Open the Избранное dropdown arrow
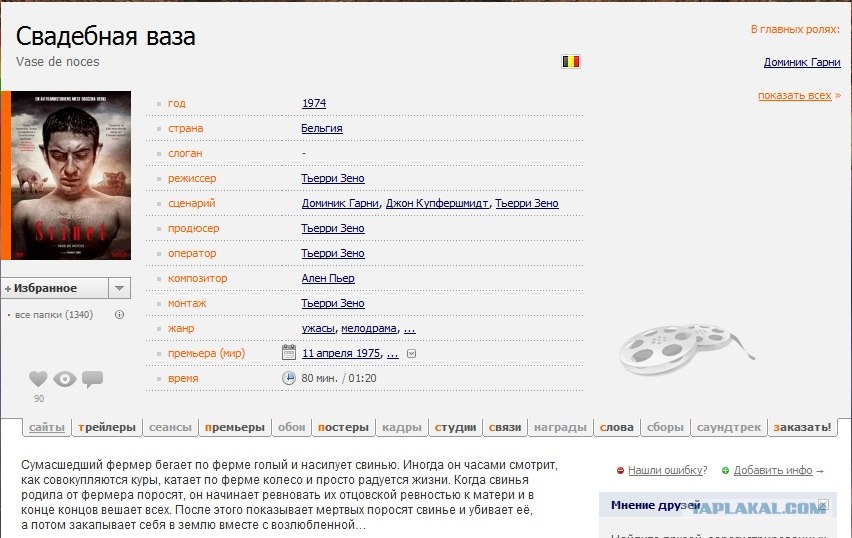852x538 pixels. click(x=120, y=288)
